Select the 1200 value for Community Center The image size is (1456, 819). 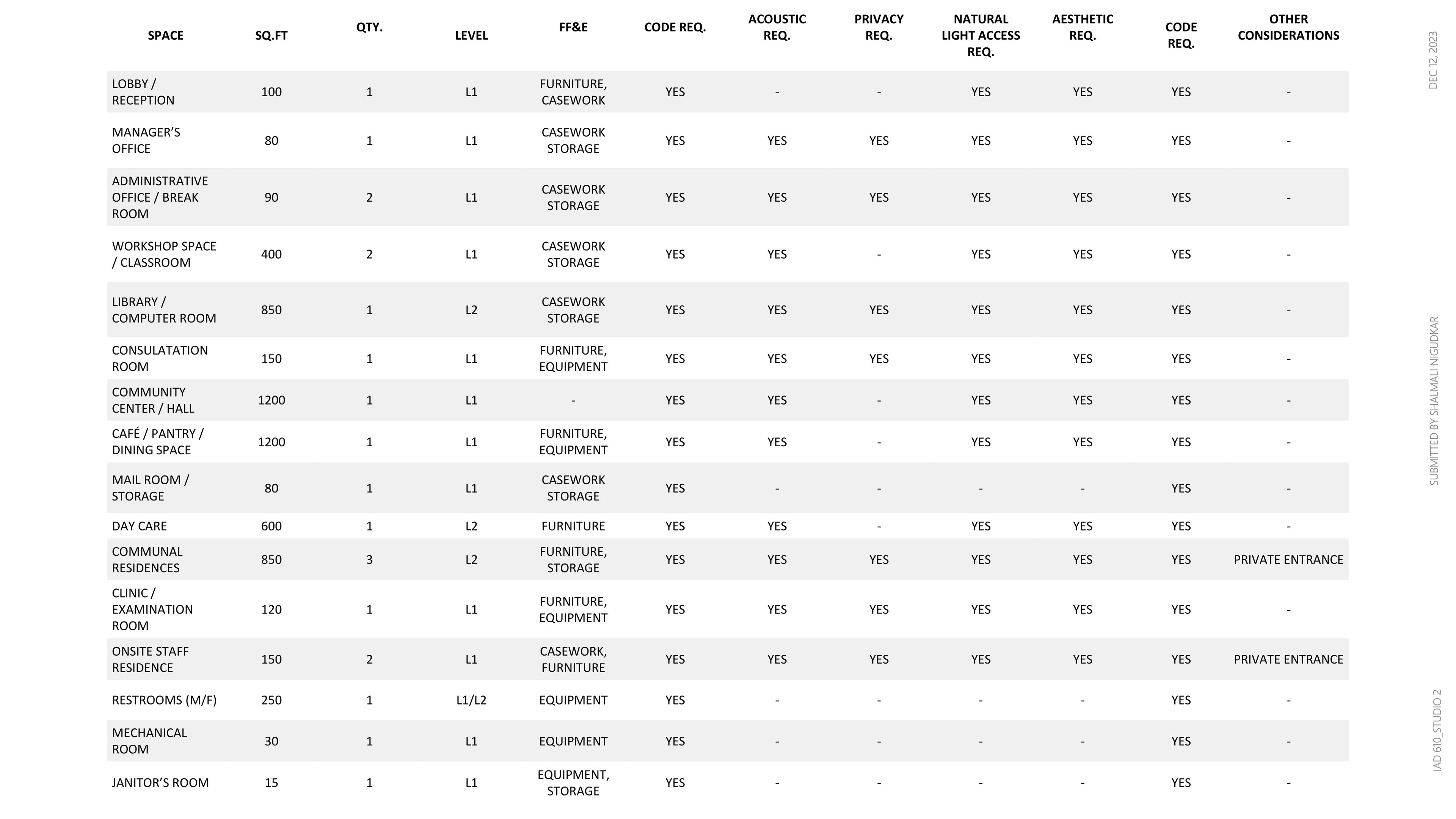271,400
